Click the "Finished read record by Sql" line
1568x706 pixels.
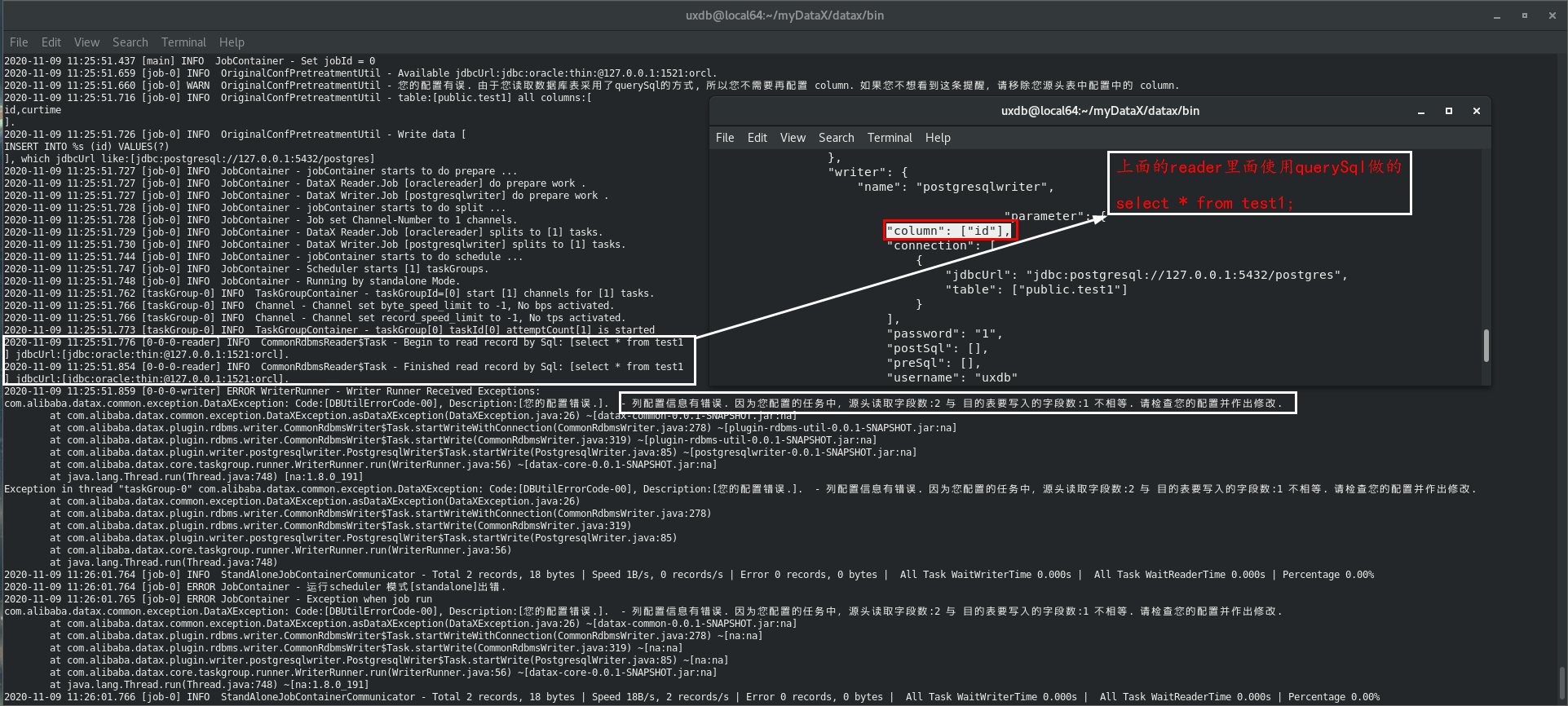[x=344, y=367]
